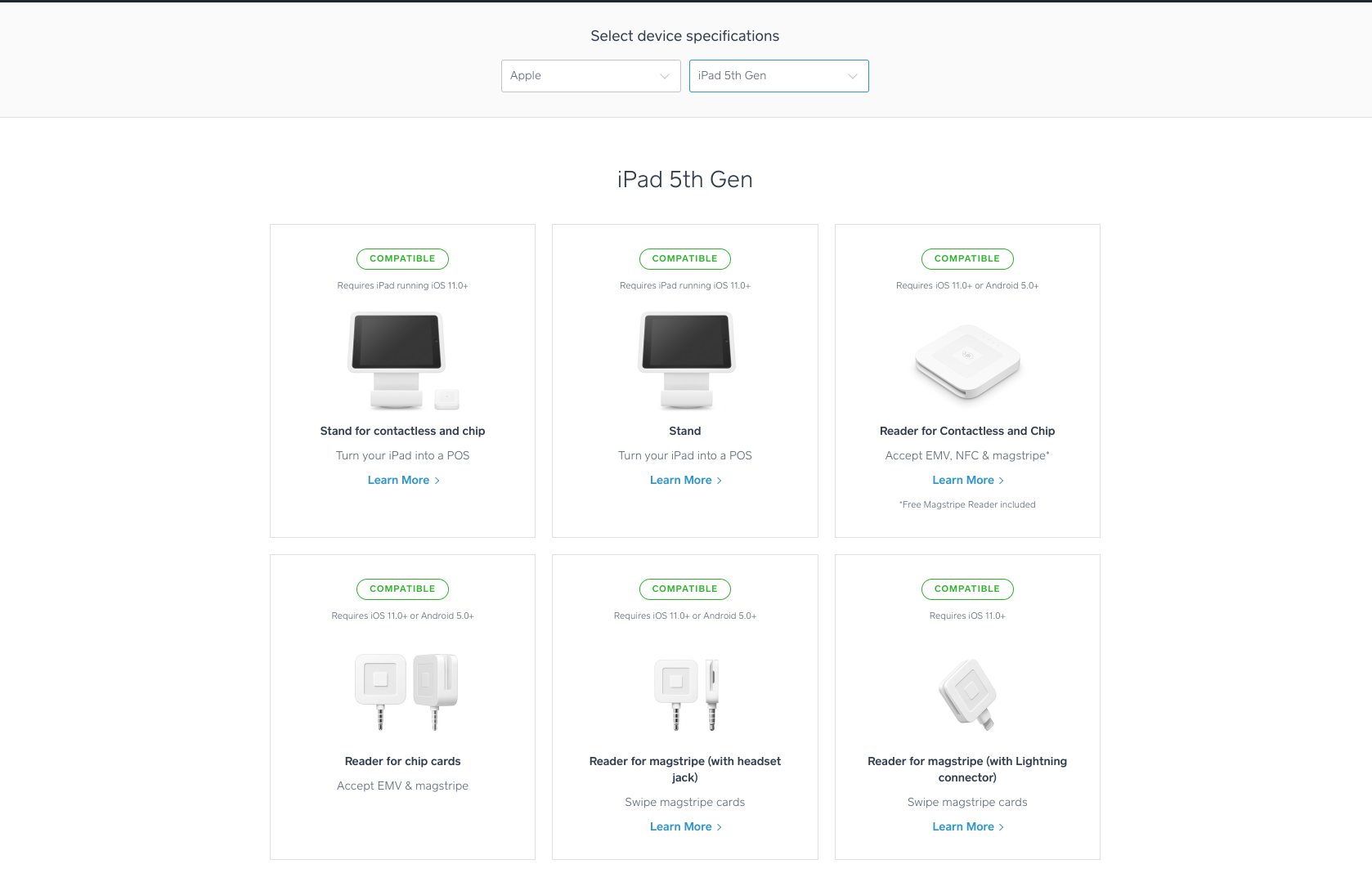Viewport: 1372px width, 873px height.
Task: Click the Reader for Contactless and Chip image
Action: point(967,360)
